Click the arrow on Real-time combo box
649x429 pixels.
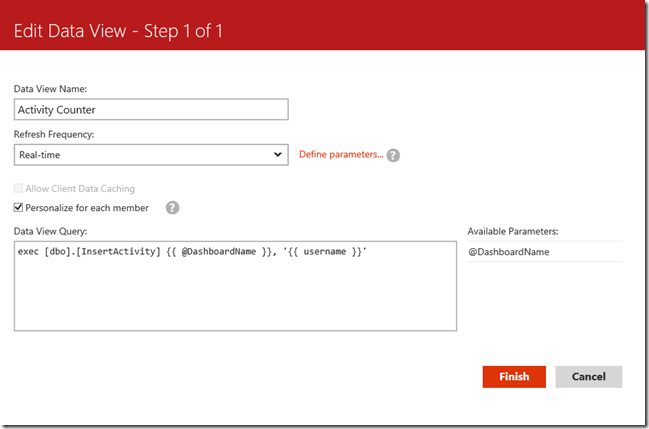click(x=278, y=155)
